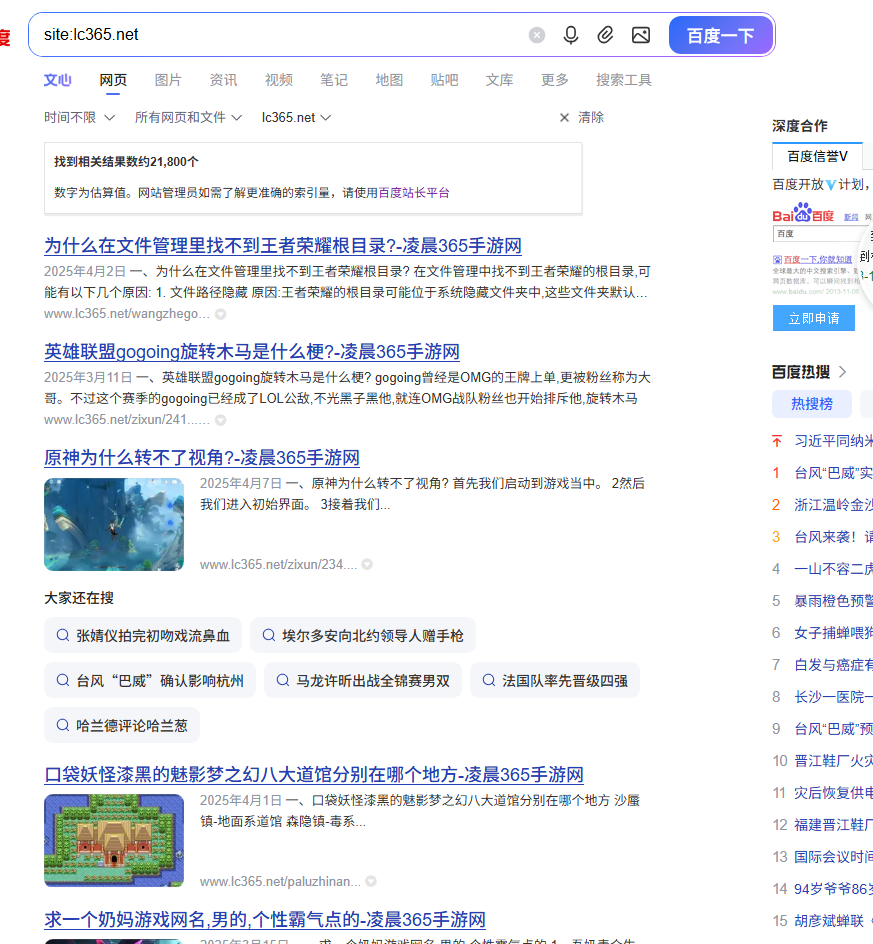Search suggestion 台风“巴威”确认影响杭州
Viewport: 873px width, 944px height.
coord(150,681)
